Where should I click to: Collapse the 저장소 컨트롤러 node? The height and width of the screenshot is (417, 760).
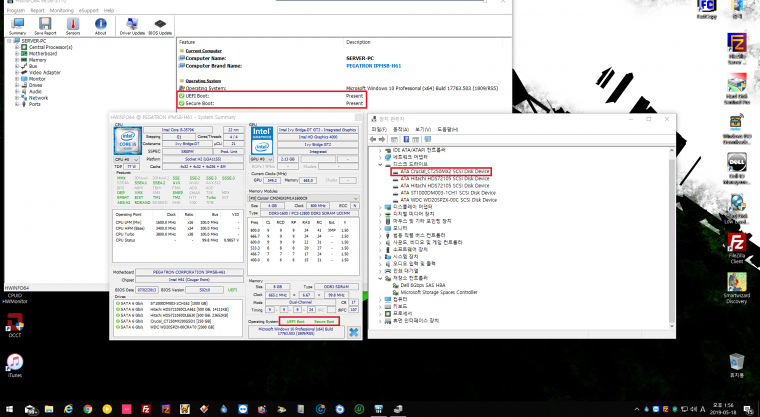(380, 278)
